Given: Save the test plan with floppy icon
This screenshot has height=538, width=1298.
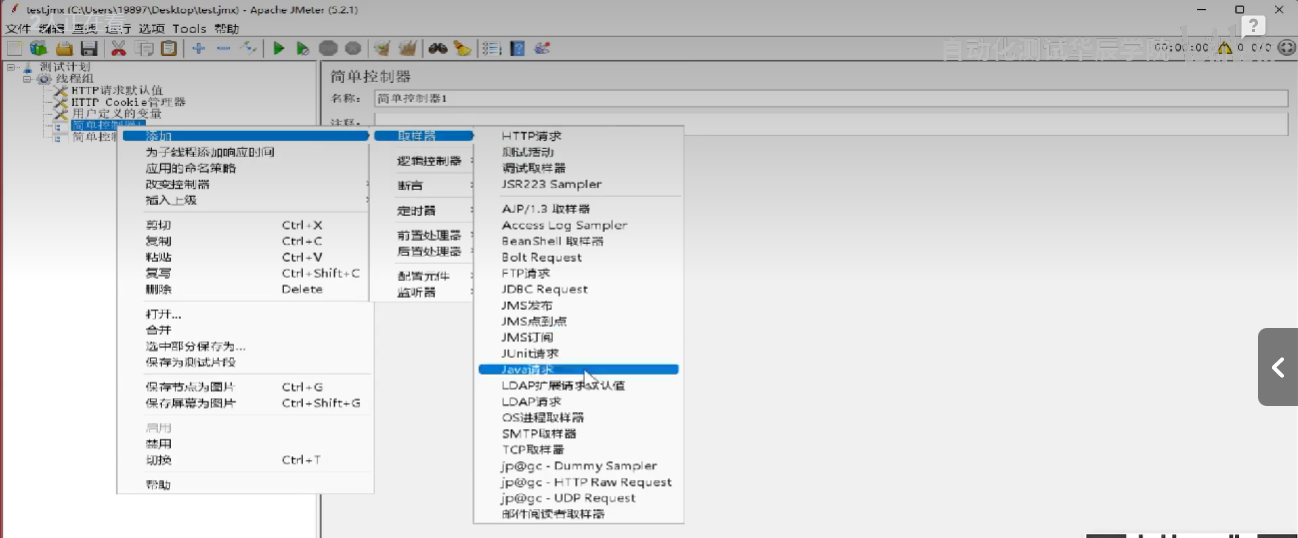Looking at the screenshot, I should 88,48.
